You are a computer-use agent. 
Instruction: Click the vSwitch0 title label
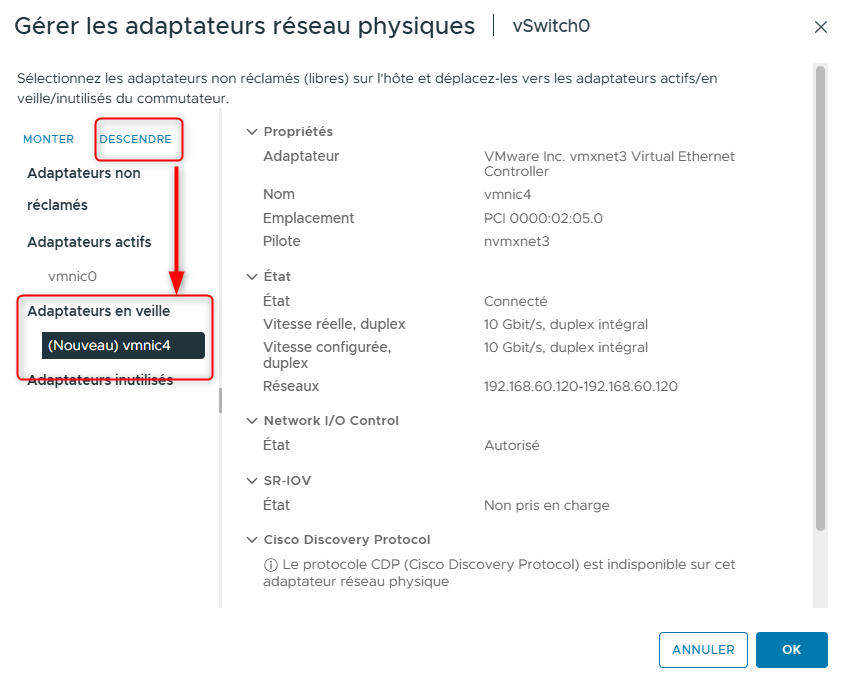(550, 27)
